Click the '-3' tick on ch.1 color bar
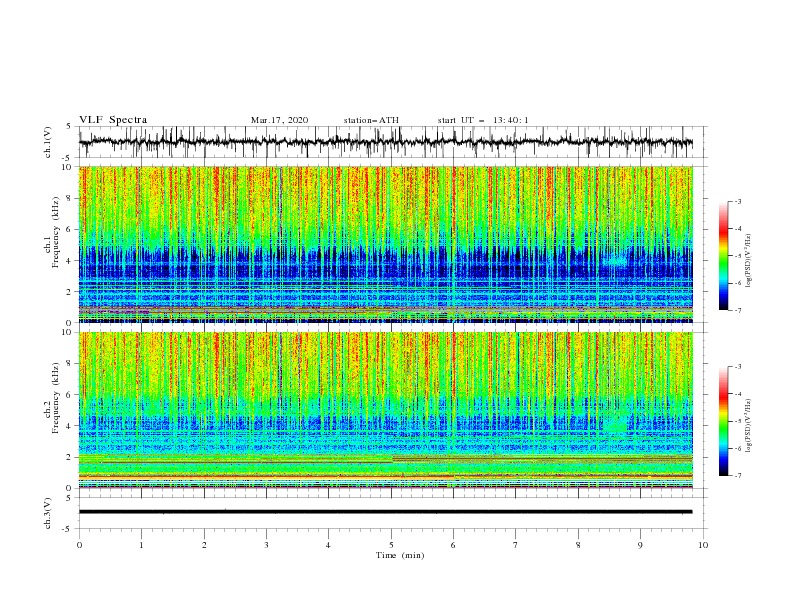The width and height of the screenshot is (792, 612). (x=737, y=201)
